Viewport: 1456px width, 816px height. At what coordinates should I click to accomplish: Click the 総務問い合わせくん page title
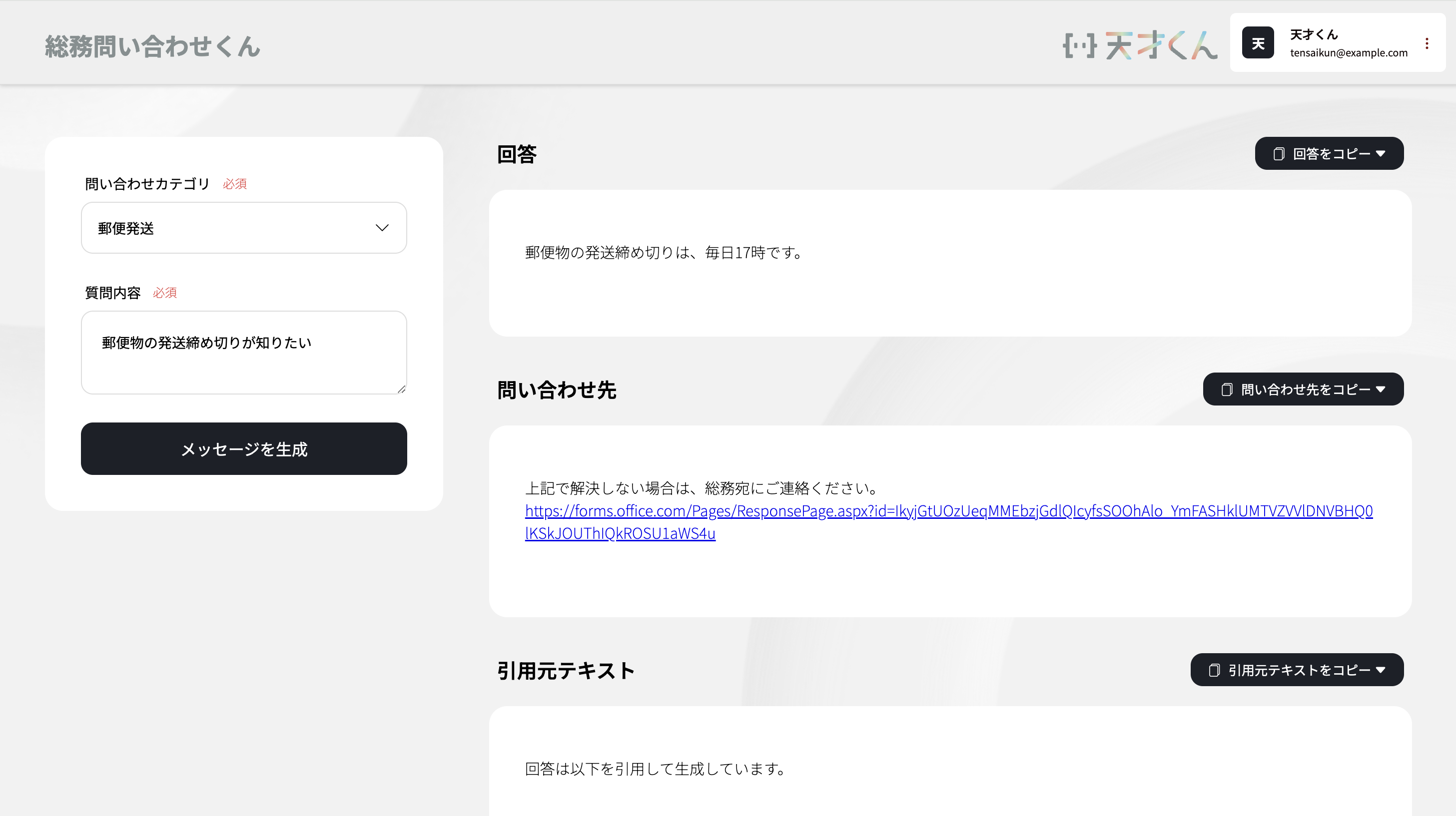(x=152, y=46)
